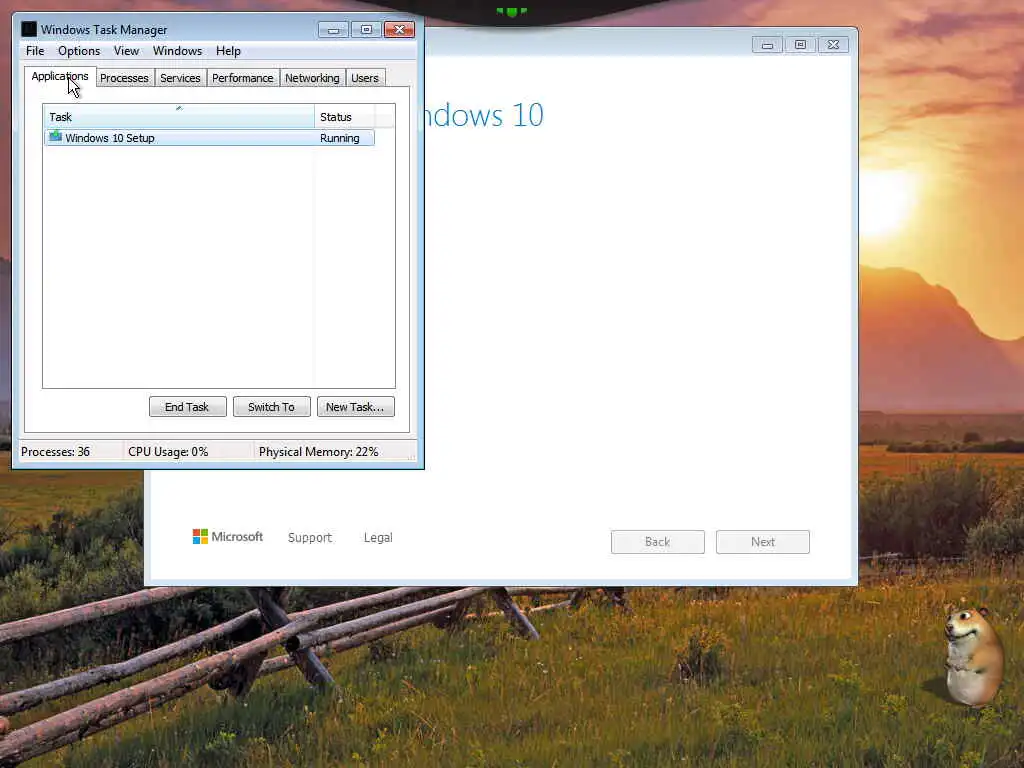Click the End Task button
The width and height of the screenshot is (1024, 768).
pos(187,407)
